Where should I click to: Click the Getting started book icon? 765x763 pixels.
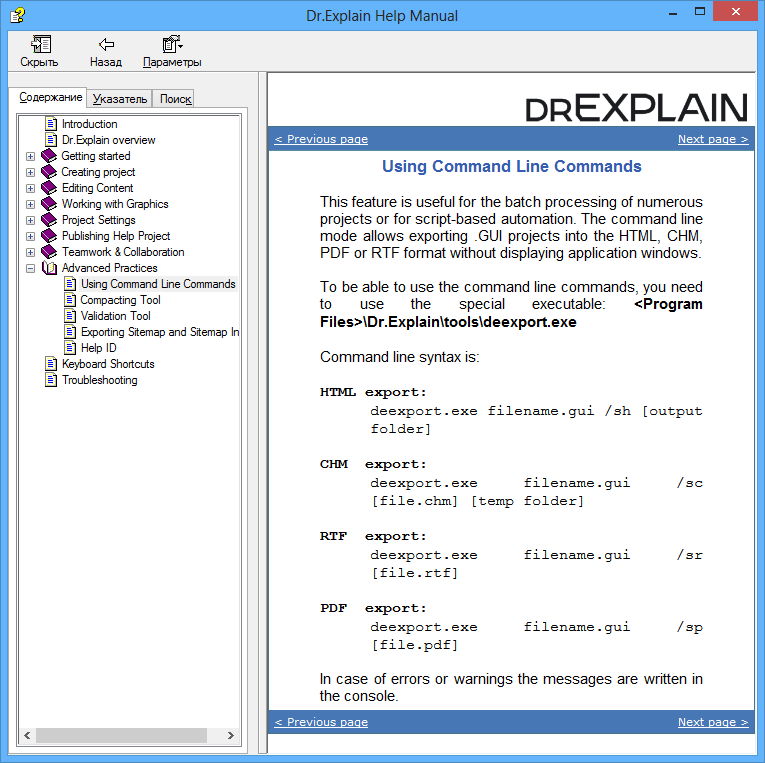[x=49, y=156]
